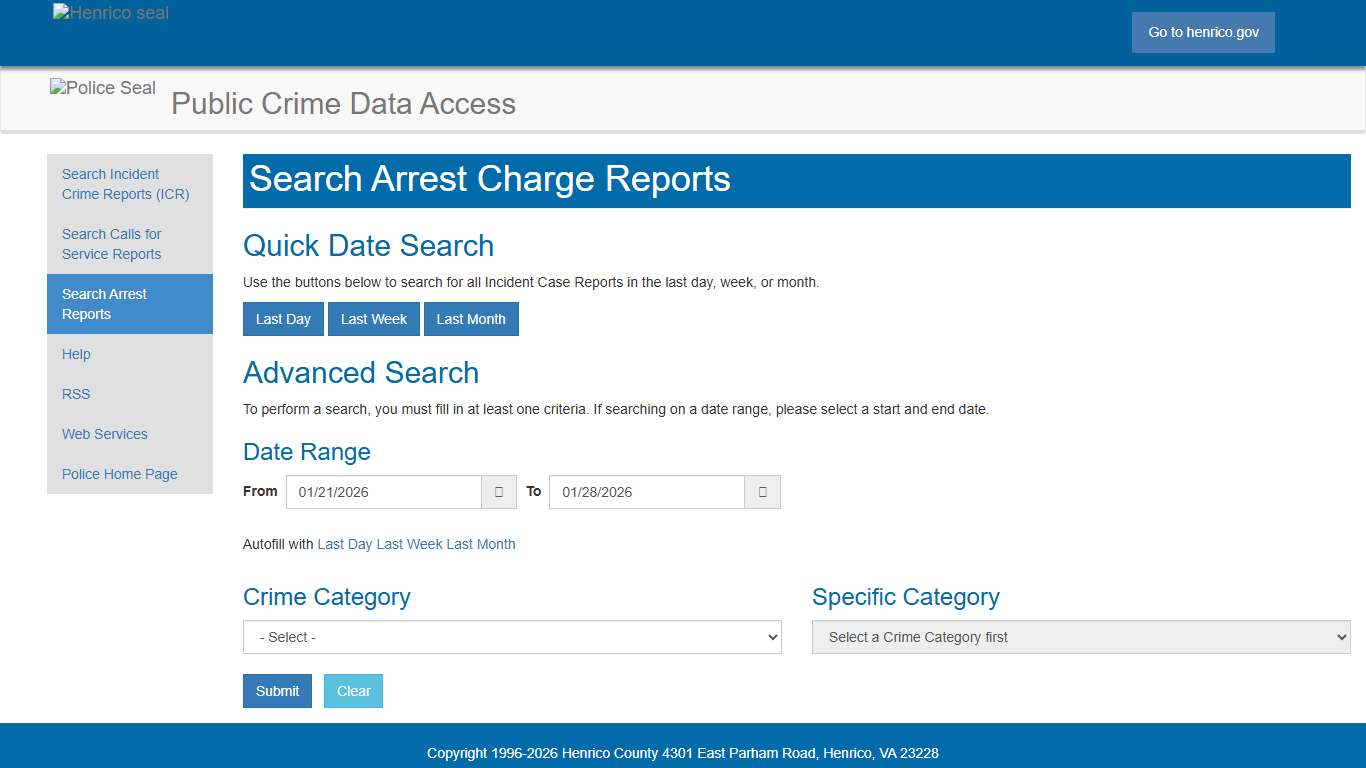Click the Henrico seal logo
The image size is (1366, 768).
coord(110,12)
